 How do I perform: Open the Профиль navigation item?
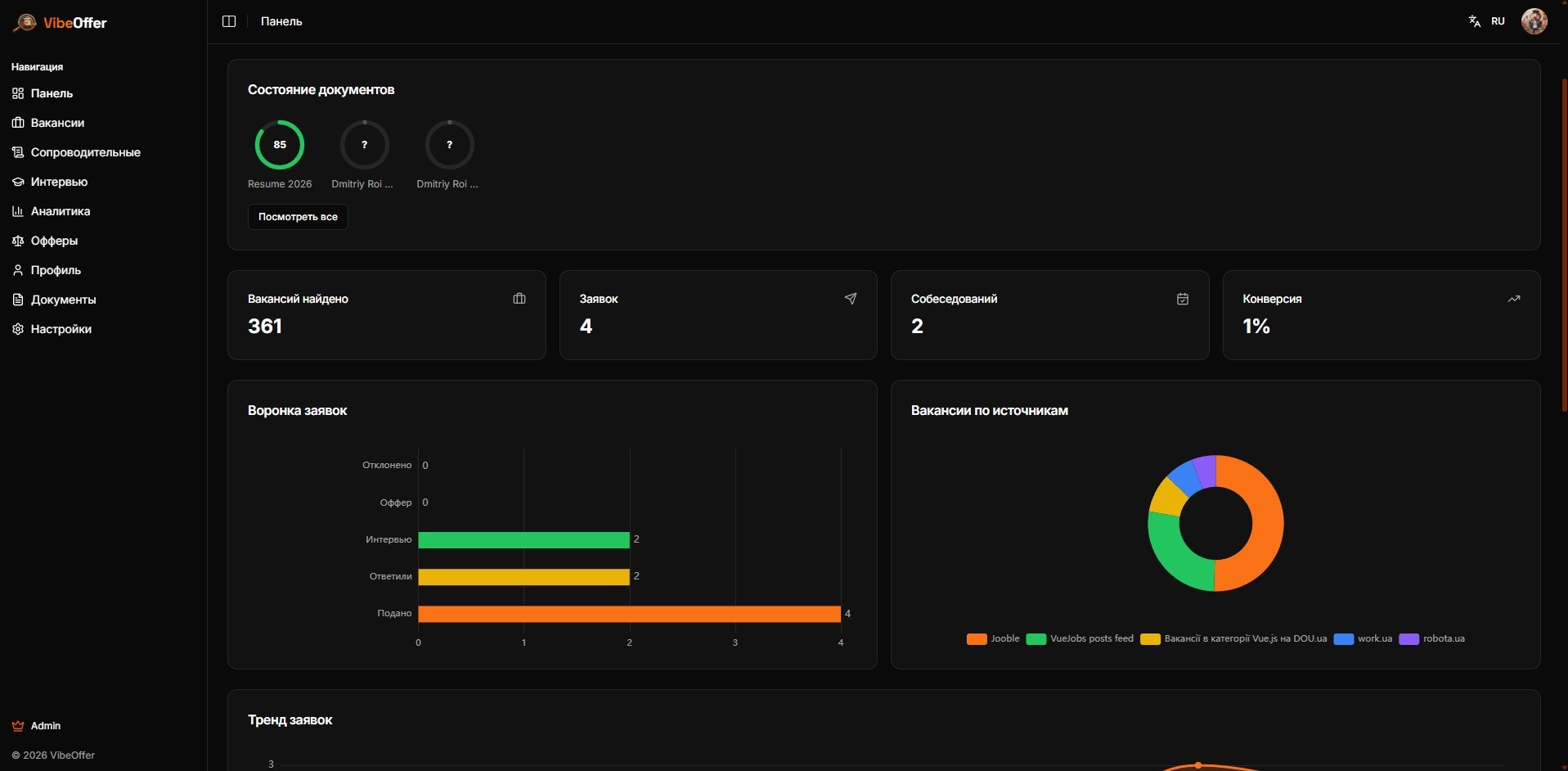click(x=56, y=270)
